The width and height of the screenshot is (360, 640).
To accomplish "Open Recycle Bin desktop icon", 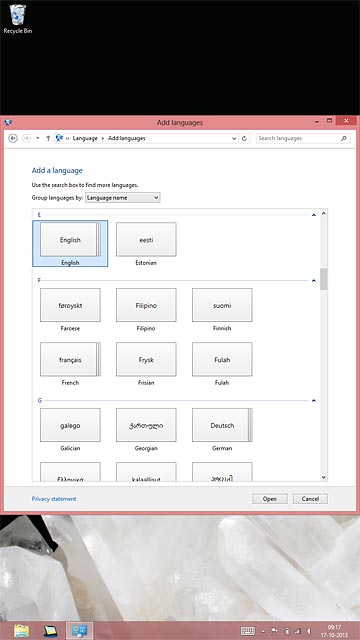I will click(18, 19).
